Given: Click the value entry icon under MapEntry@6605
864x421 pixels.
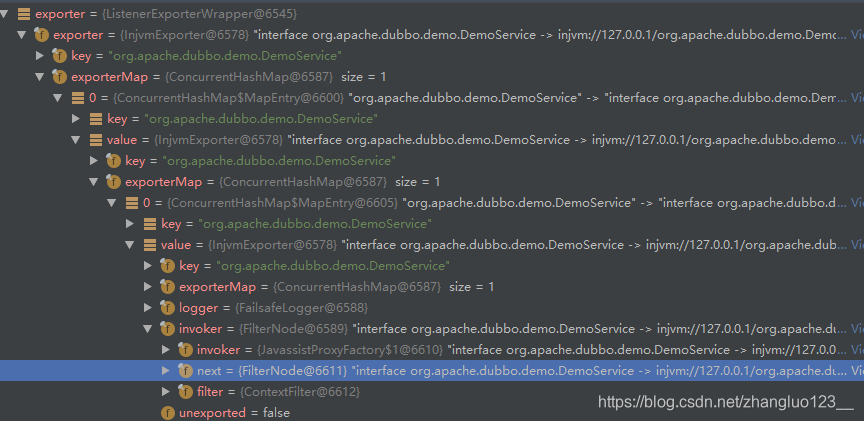Looking at the screenshot, I should pos(150,245).
